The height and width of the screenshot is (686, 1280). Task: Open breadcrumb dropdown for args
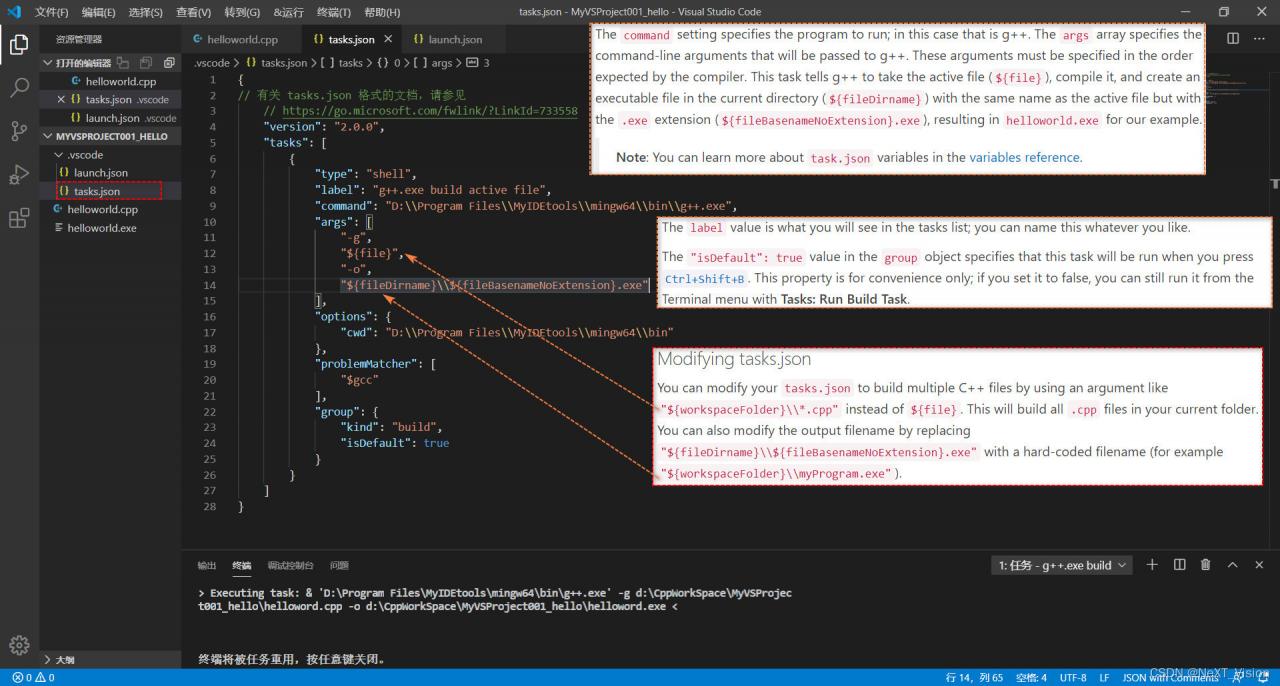pos(435,62)
